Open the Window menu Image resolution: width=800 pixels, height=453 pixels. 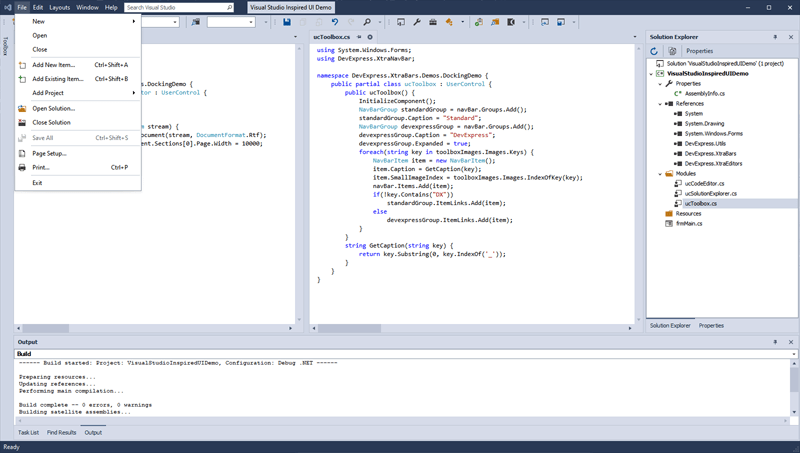[87, 7]
